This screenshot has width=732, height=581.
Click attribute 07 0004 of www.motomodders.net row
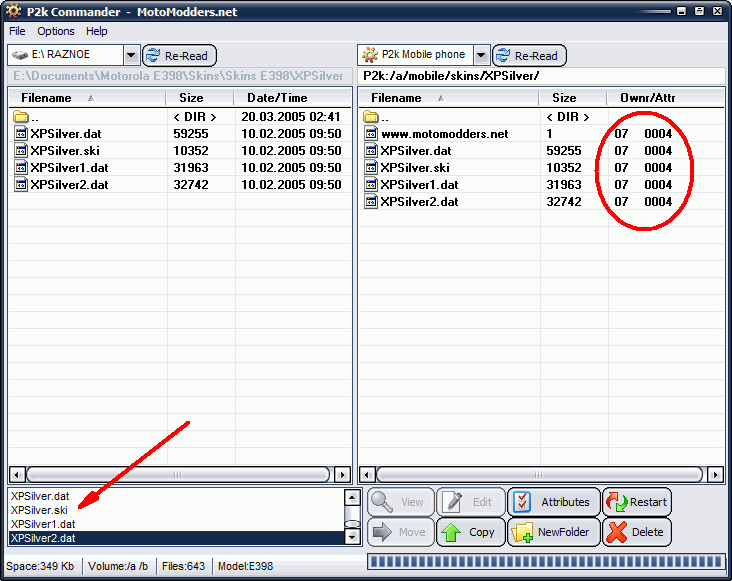point(643,133)
